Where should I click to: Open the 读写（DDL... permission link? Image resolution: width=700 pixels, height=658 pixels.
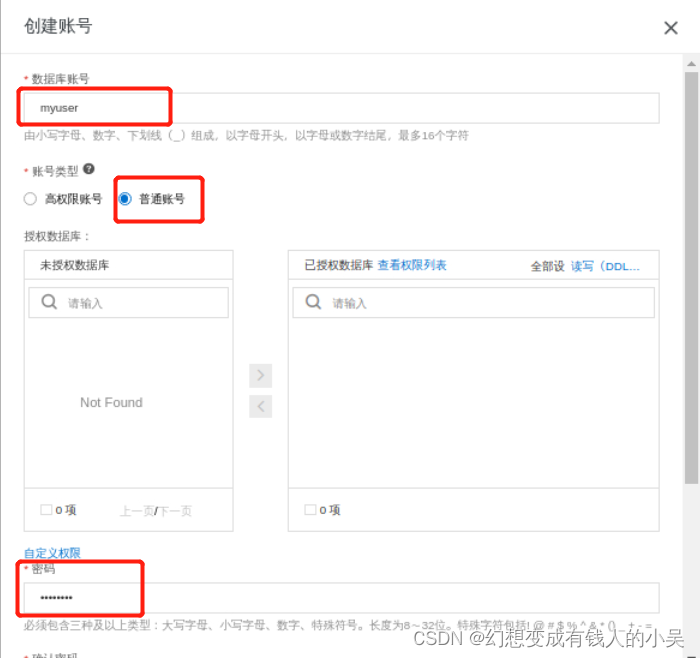605,267
